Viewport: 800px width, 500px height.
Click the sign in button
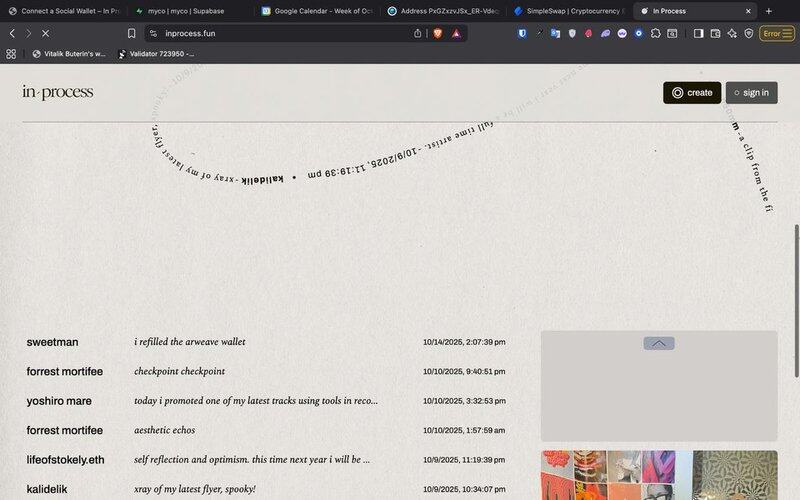click(x=751, y=93)
